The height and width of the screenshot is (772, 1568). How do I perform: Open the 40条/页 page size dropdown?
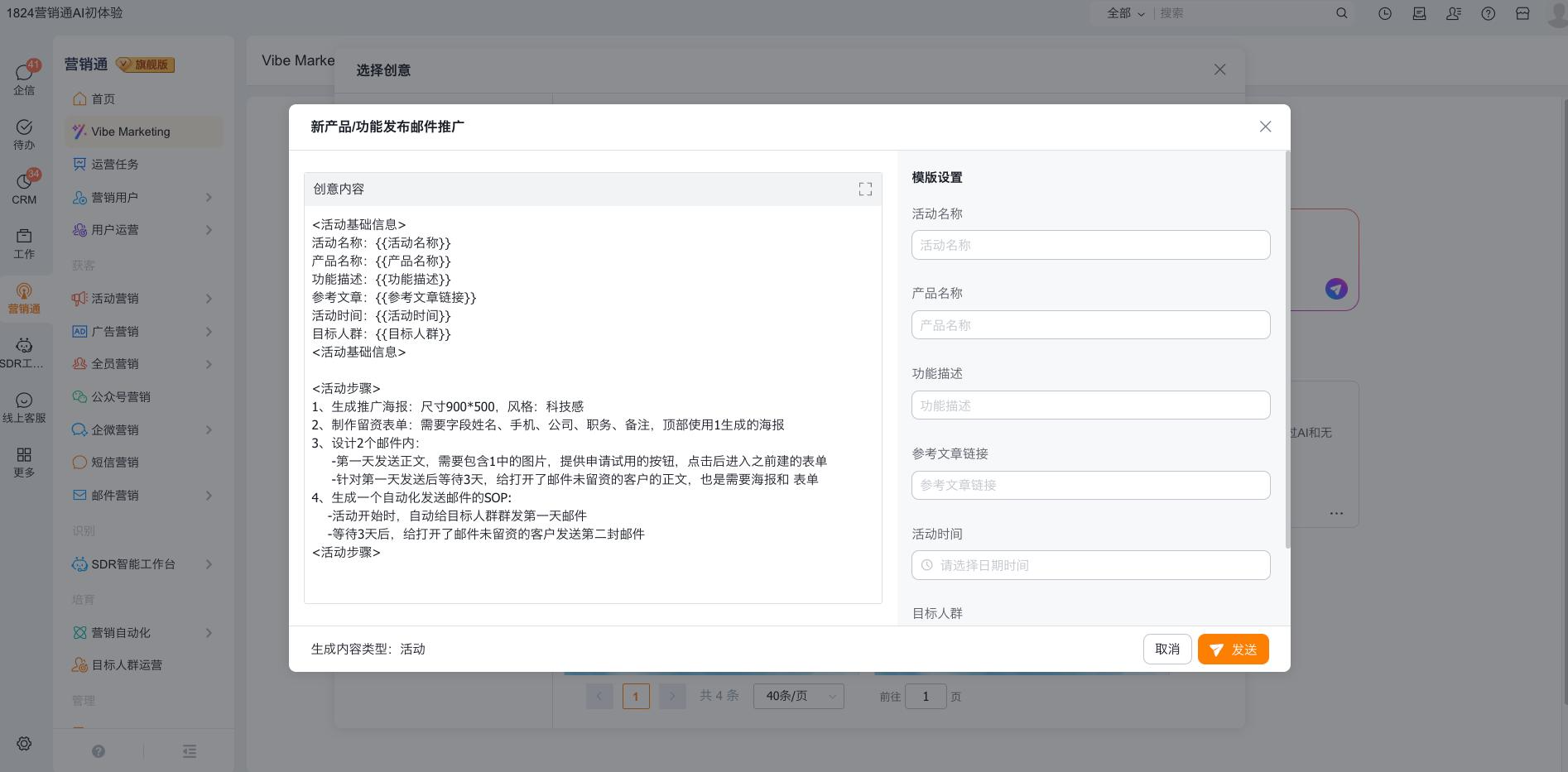click(798, 696)
